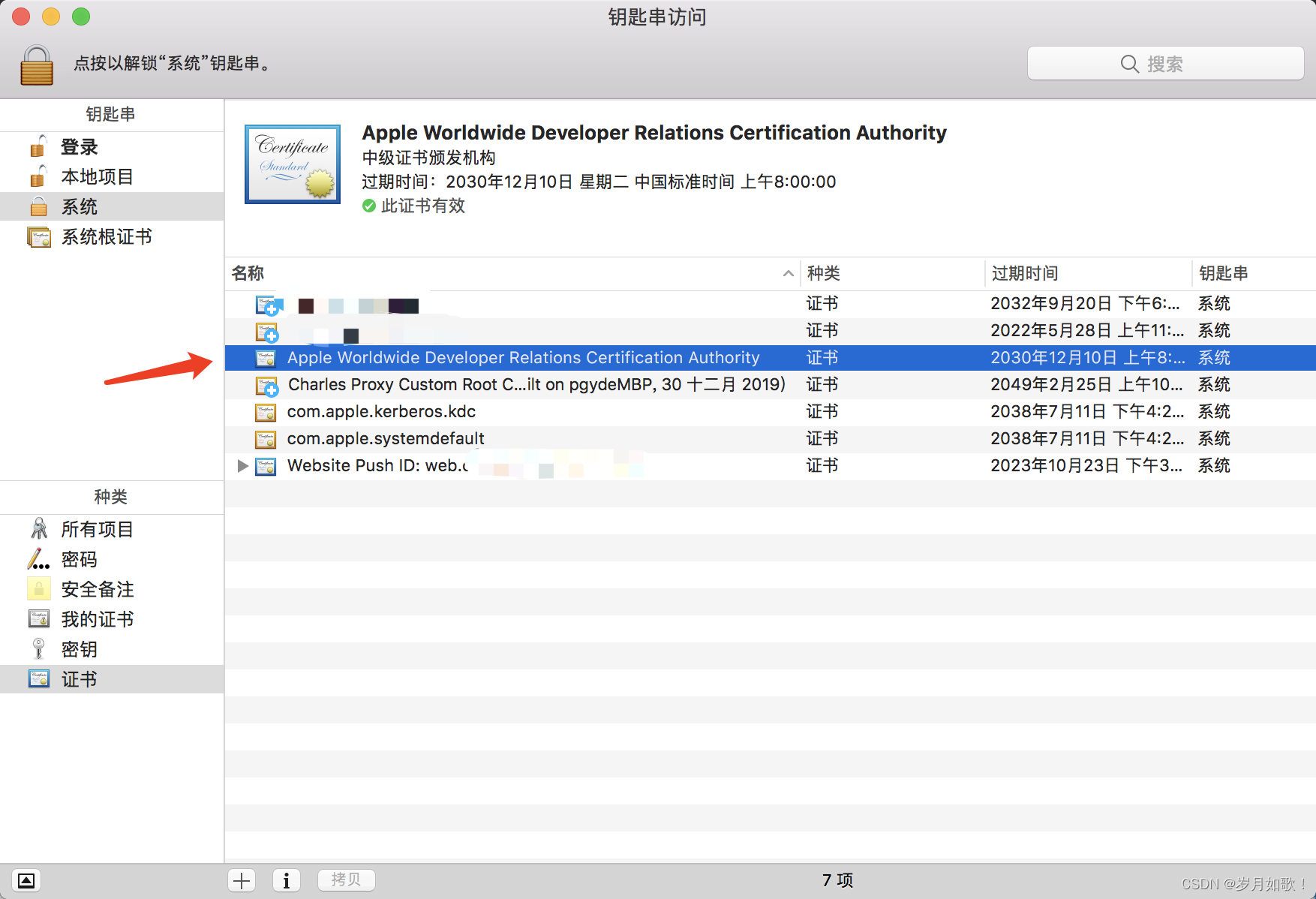Click the add (+) item button
Screen dimensions: 1316x899
[242, 880]
